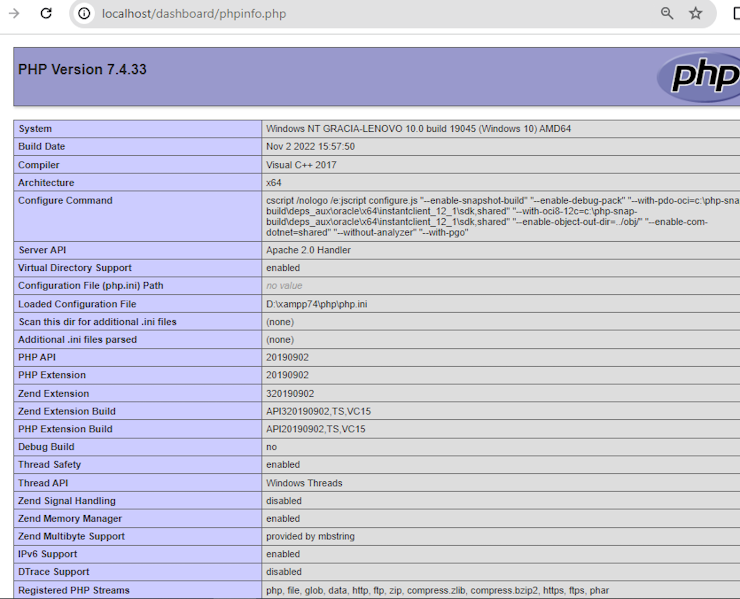Focus the address bar URL localhost/dashboard/phpinfo.php
Screen dimensions: 740x599
(x=194, y=14)
